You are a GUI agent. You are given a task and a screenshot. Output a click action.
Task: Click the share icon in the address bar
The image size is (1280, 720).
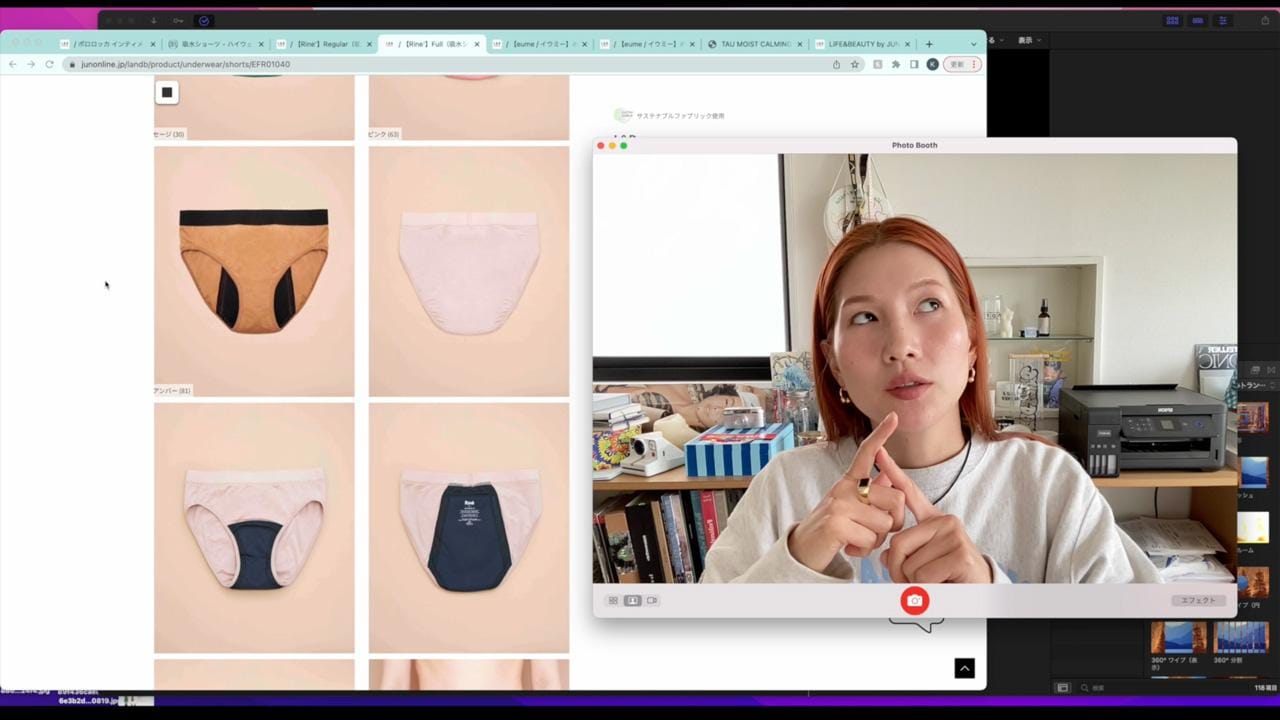point(836,64)
